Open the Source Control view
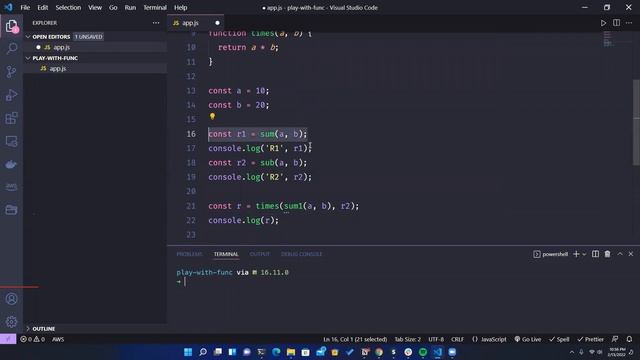 point(11,72)
